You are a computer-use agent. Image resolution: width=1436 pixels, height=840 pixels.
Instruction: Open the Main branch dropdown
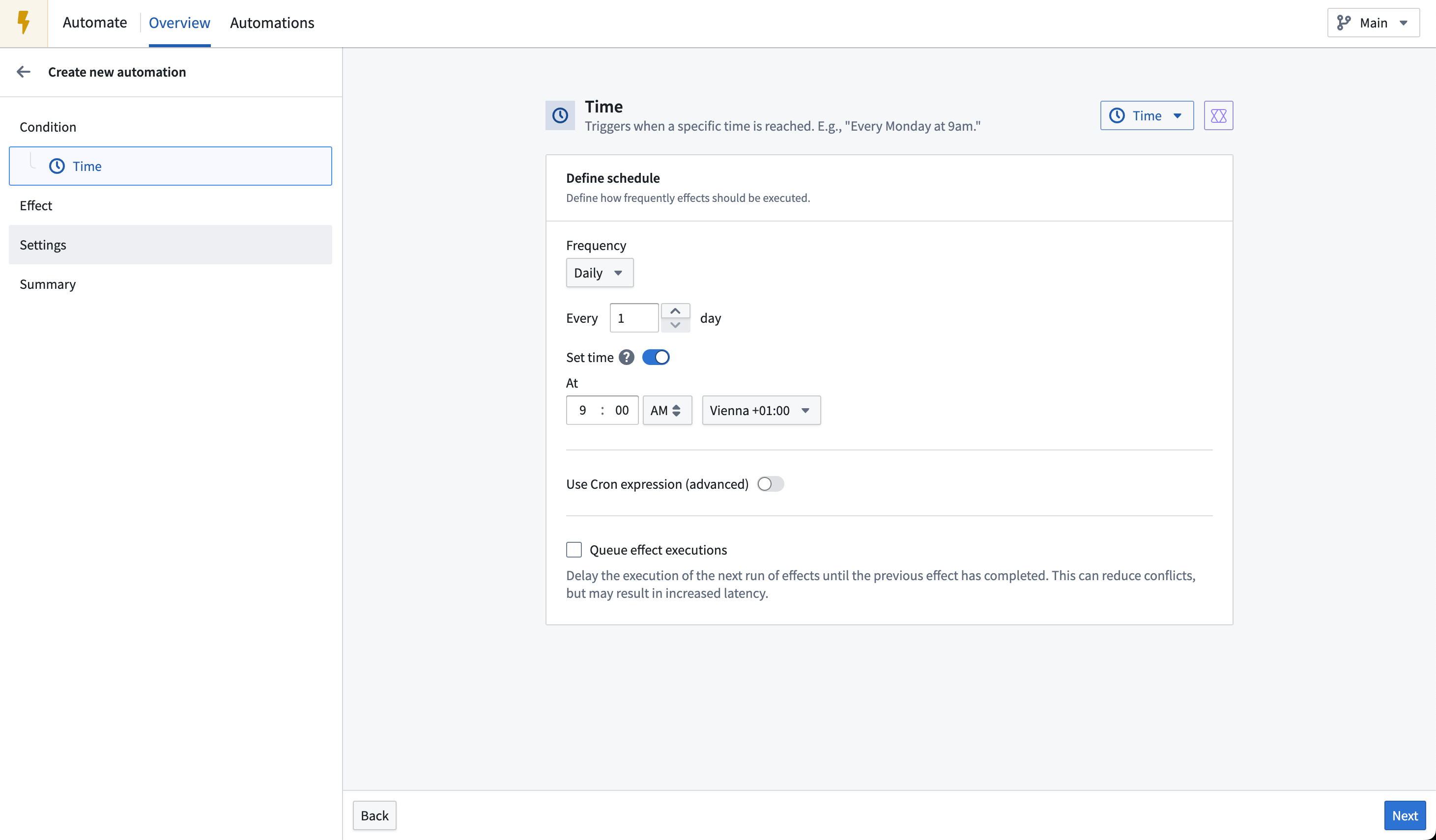coord(1373,23)
